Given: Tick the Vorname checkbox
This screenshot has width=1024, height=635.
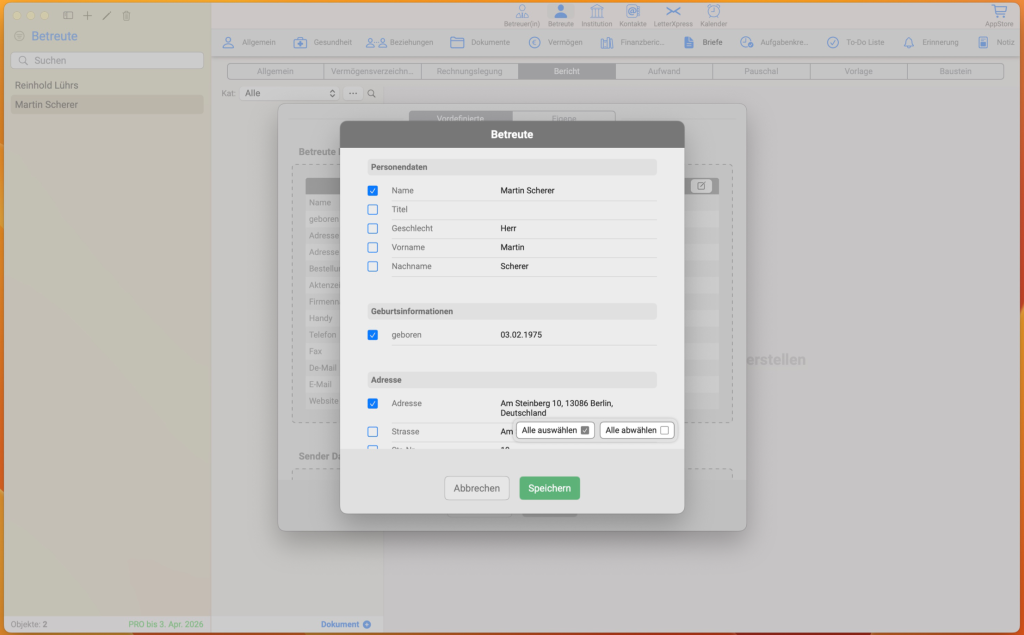Looking at the screenshot, I should pos(373,248).
